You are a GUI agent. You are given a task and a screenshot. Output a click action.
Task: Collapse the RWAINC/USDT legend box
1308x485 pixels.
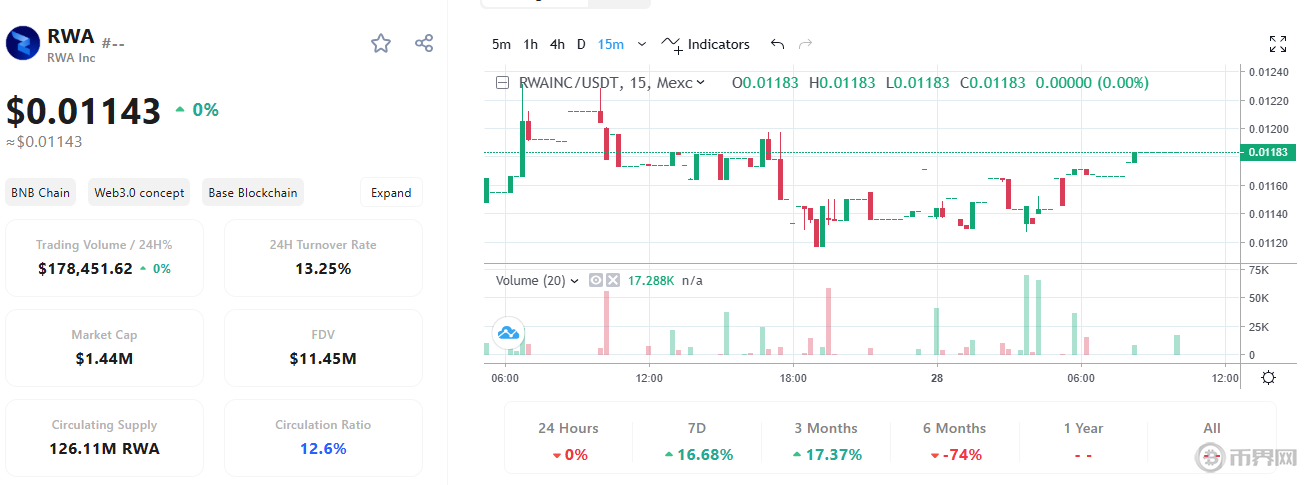click(503, 83)
